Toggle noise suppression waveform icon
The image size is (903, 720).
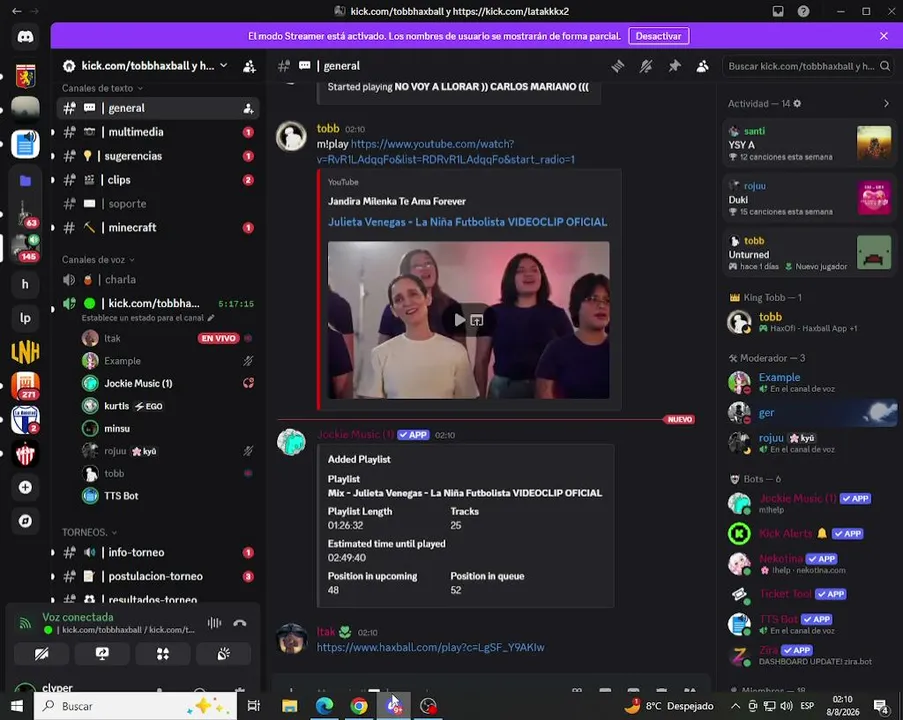214,623
